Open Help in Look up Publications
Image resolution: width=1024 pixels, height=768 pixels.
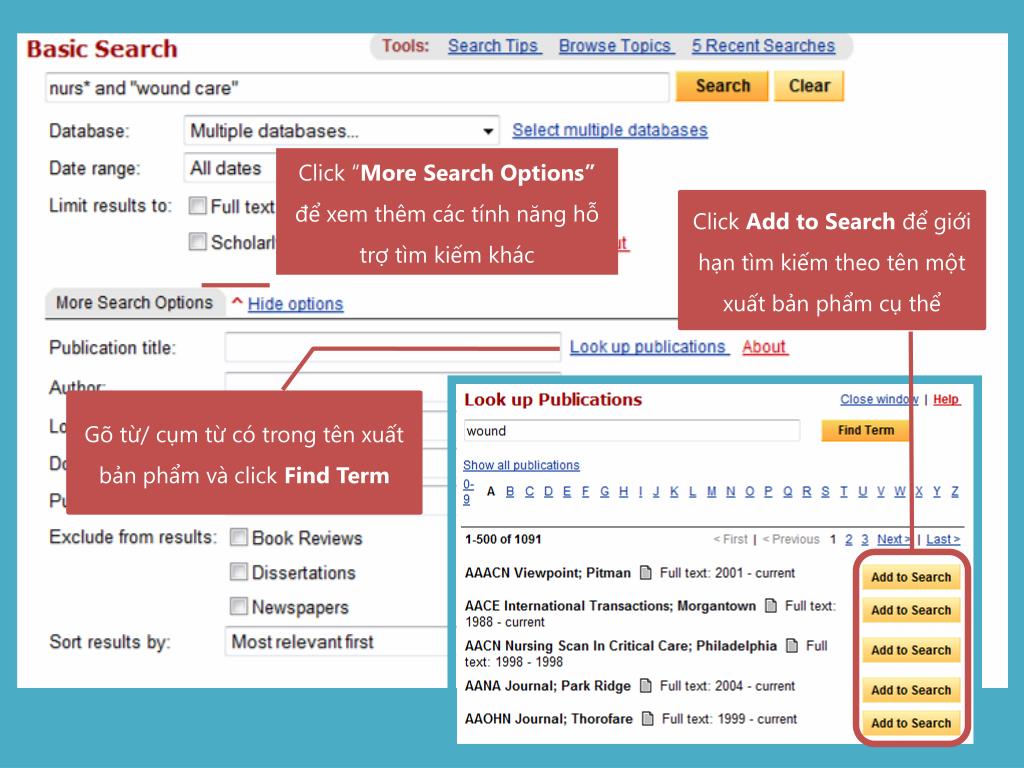[946, 399]
